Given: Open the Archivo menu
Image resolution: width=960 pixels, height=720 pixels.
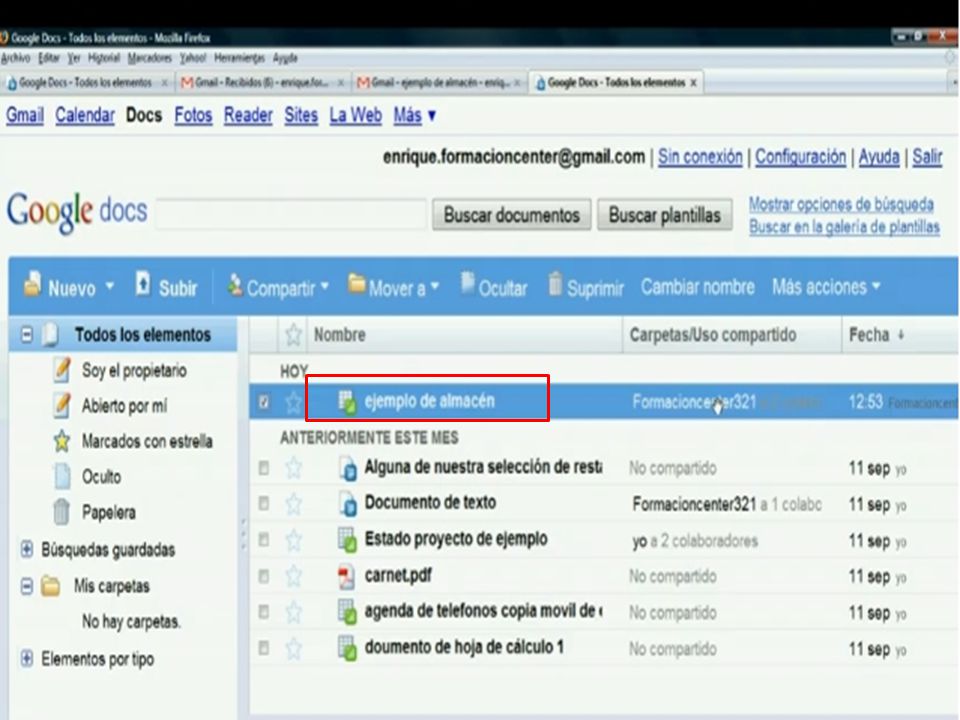Looking at the screenshot, I should click(15, 58).
